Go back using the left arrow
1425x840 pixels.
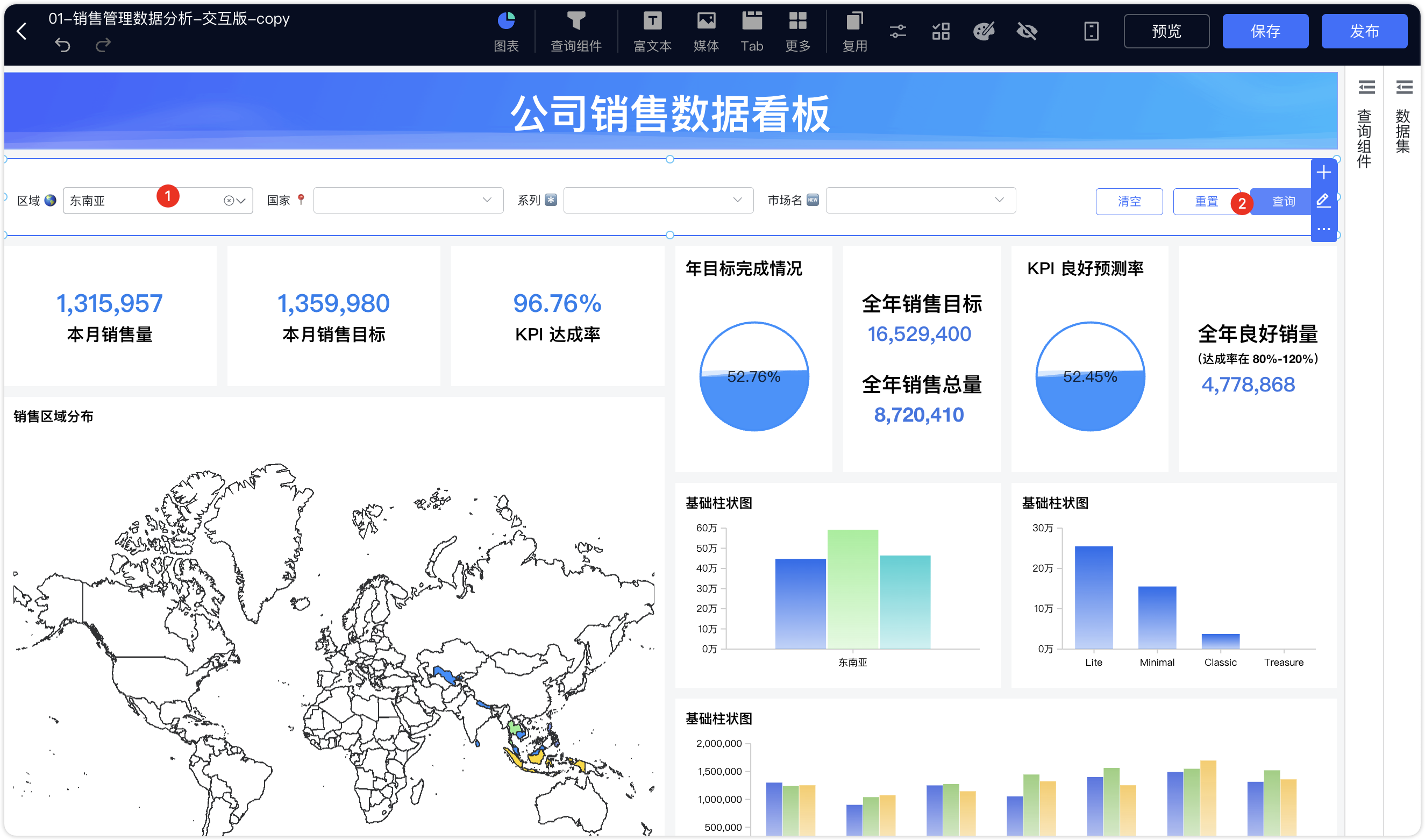coord(22,31)
